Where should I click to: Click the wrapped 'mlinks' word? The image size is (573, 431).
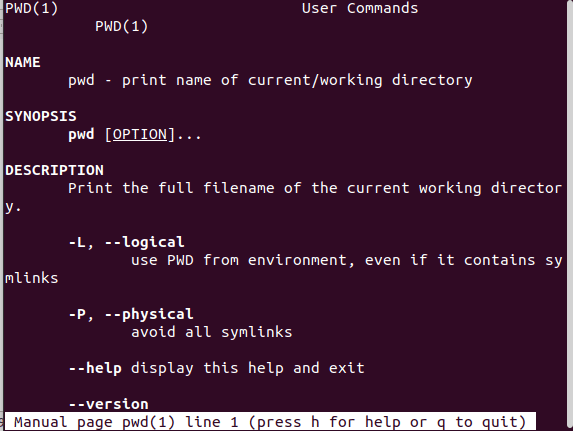click(31, 278)
